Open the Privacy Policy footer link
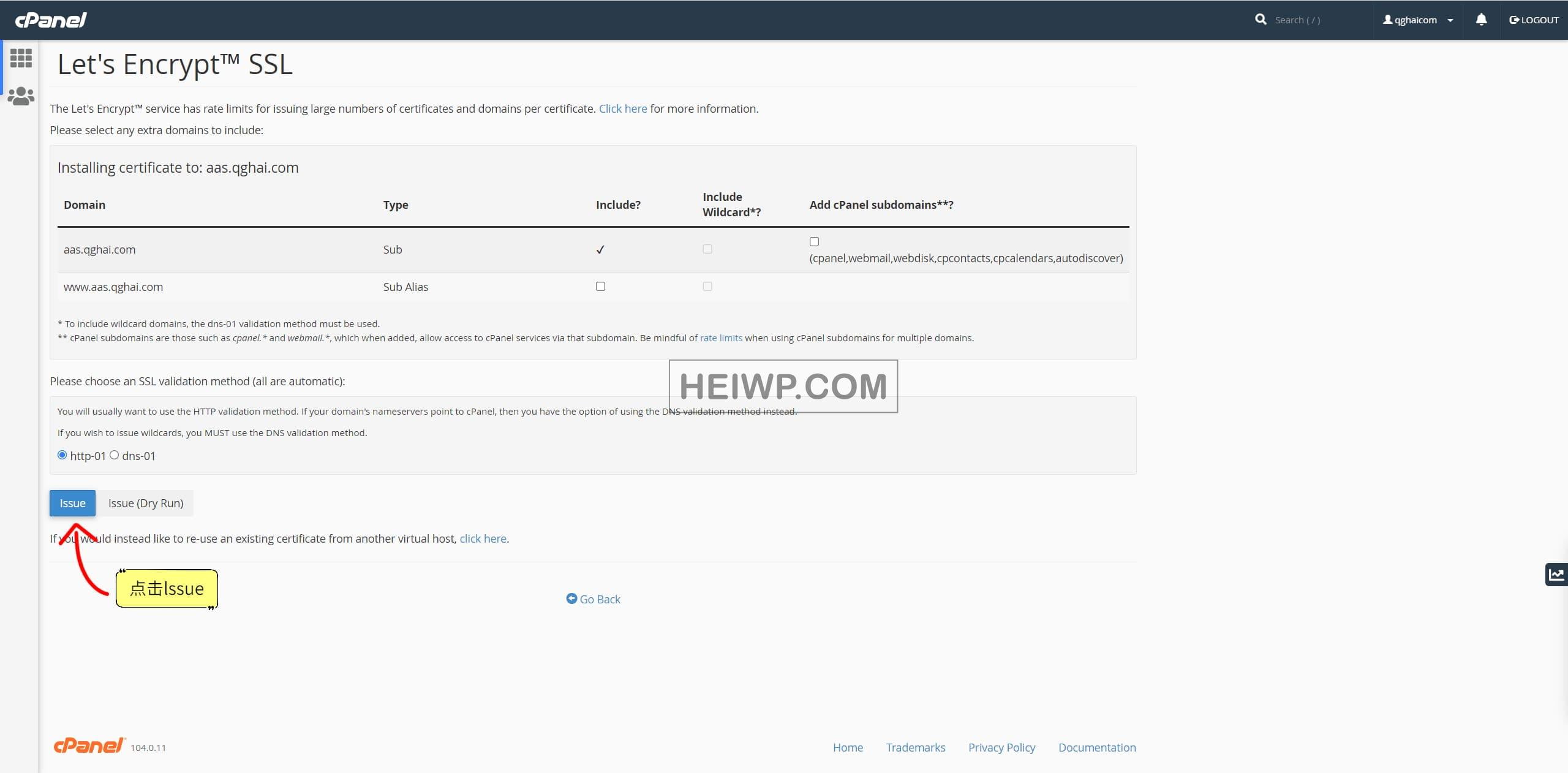Image resolution: width=1568 pixels, height=773 pixels. coord(1001,747)
